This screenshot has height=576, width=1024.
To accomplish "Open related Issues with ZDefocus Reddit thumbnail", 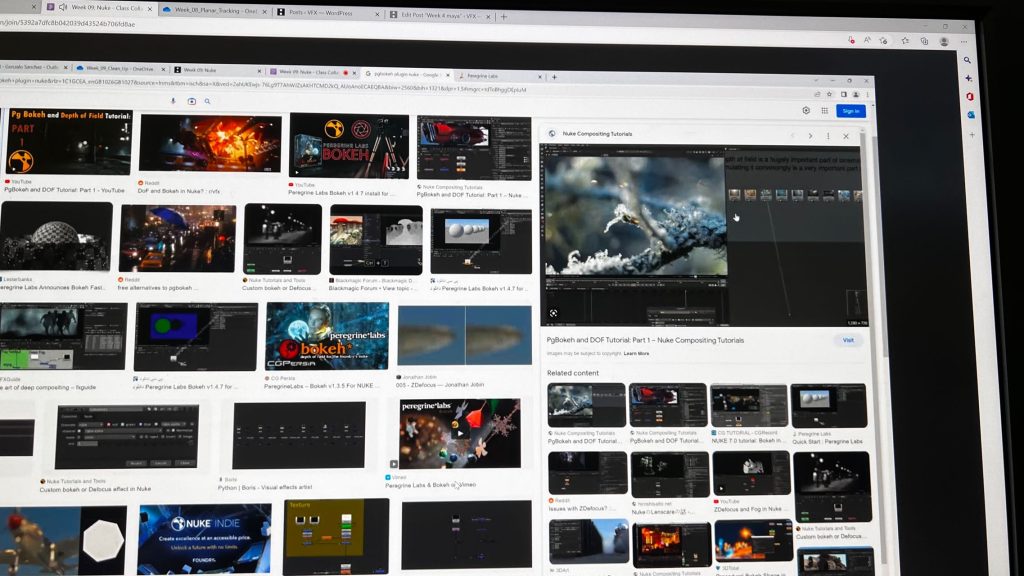I will [588, 473].
